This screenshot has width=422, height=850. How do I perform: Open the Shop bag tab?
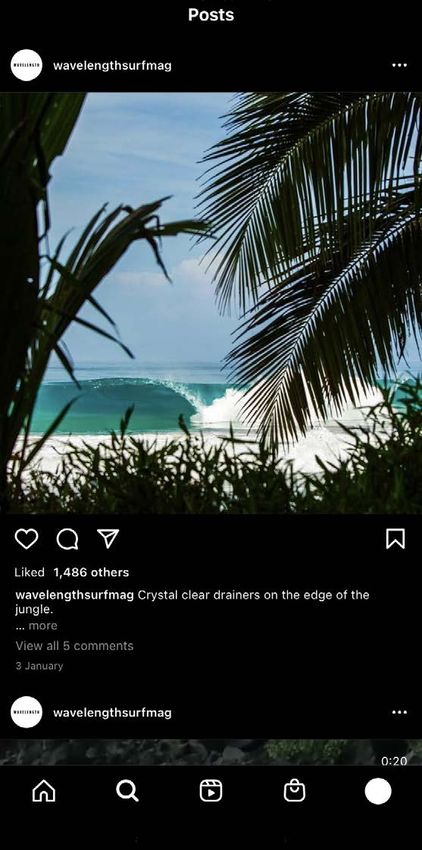pos(295,791)
